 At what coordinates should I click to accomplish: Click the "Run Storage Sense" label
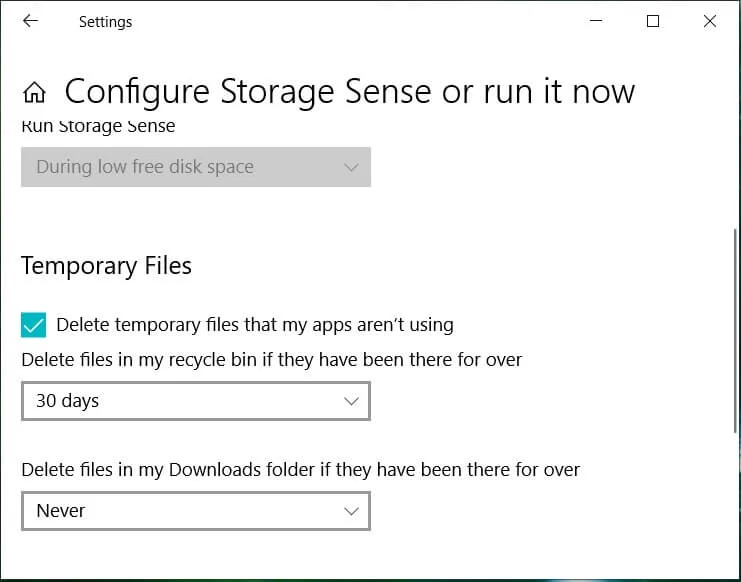tap(98, 127)
